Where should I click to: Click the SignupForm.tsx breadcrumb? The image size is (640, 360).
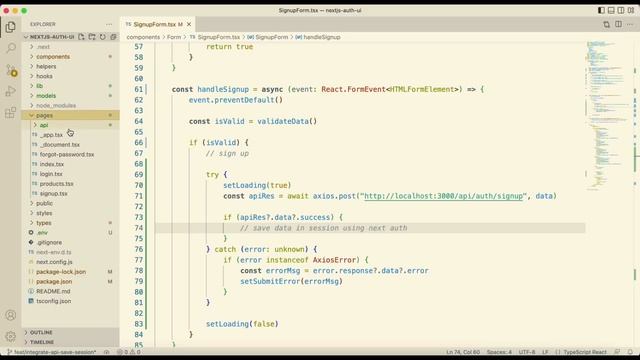pyautogui.click(x=215, y=37)
